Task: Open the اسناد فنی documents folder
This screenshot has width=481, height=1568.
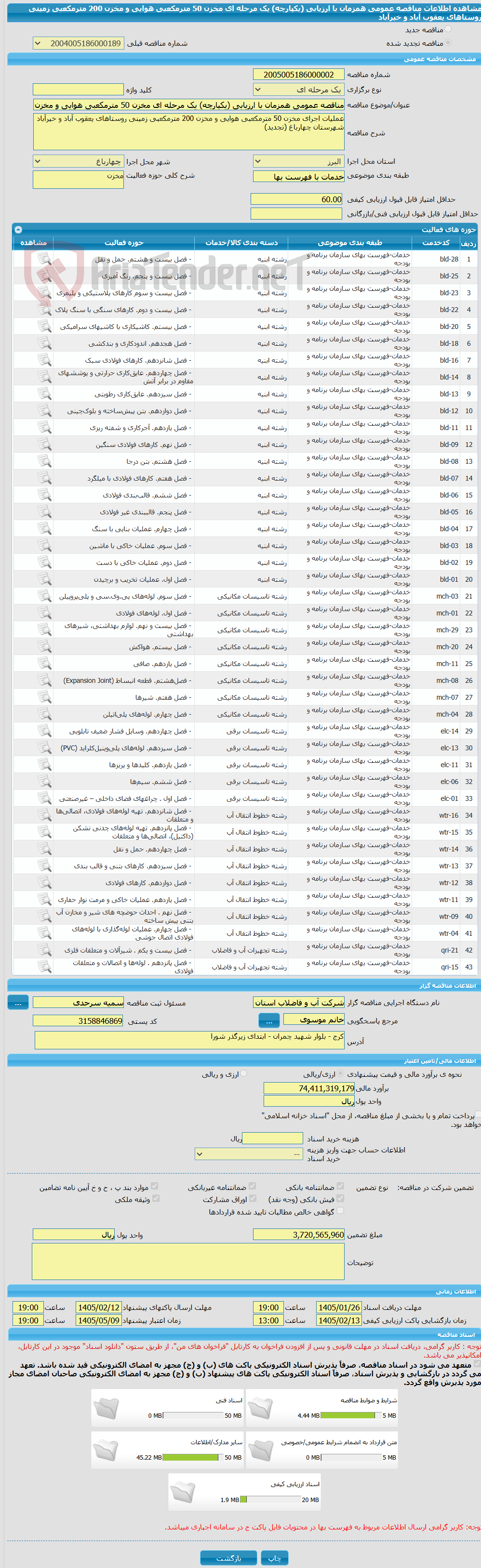Action: coord(106,1408)
